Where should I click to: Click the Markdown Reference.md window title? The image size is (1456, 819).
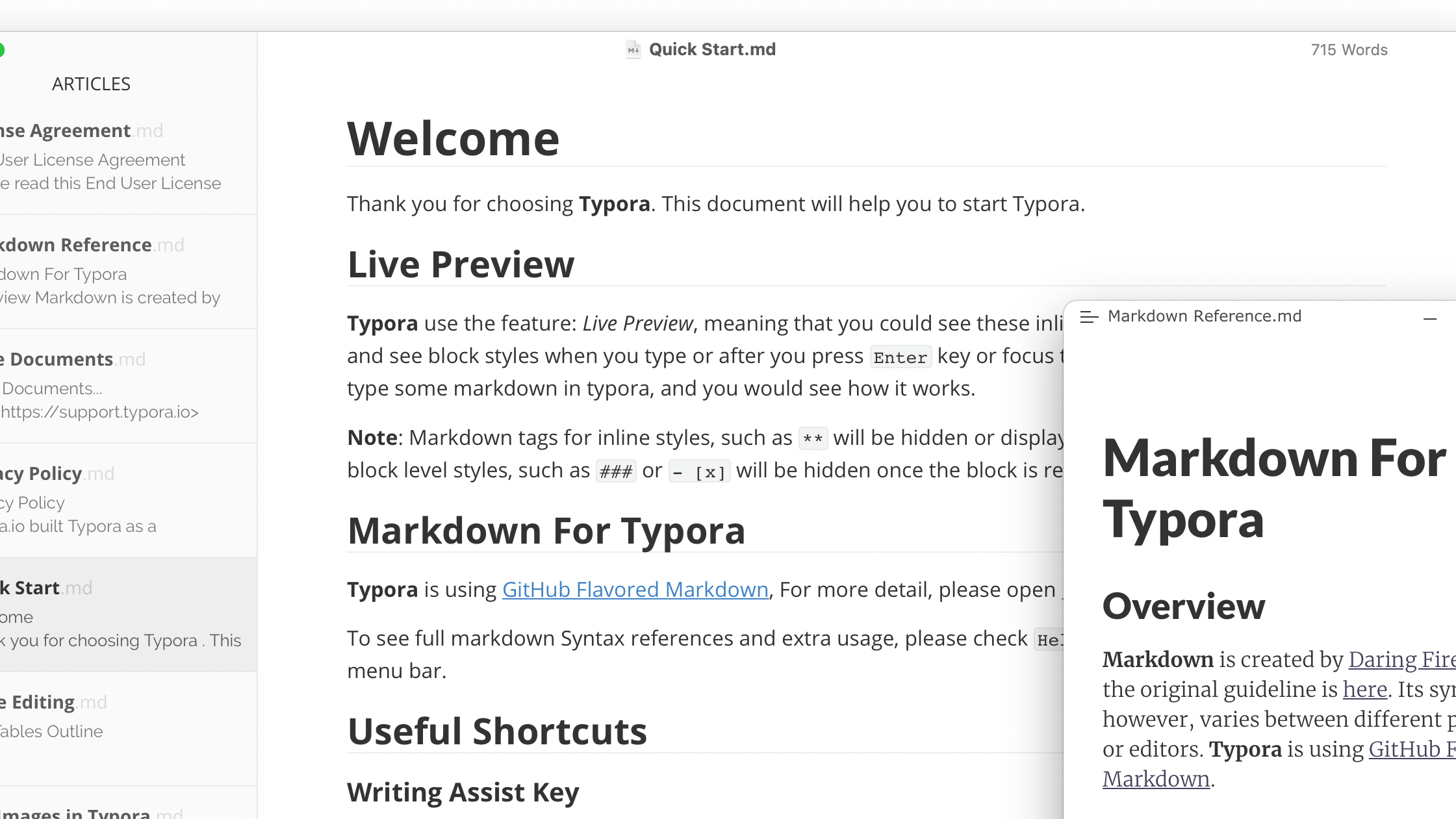pyautogui.click(x=1205, y=316)
